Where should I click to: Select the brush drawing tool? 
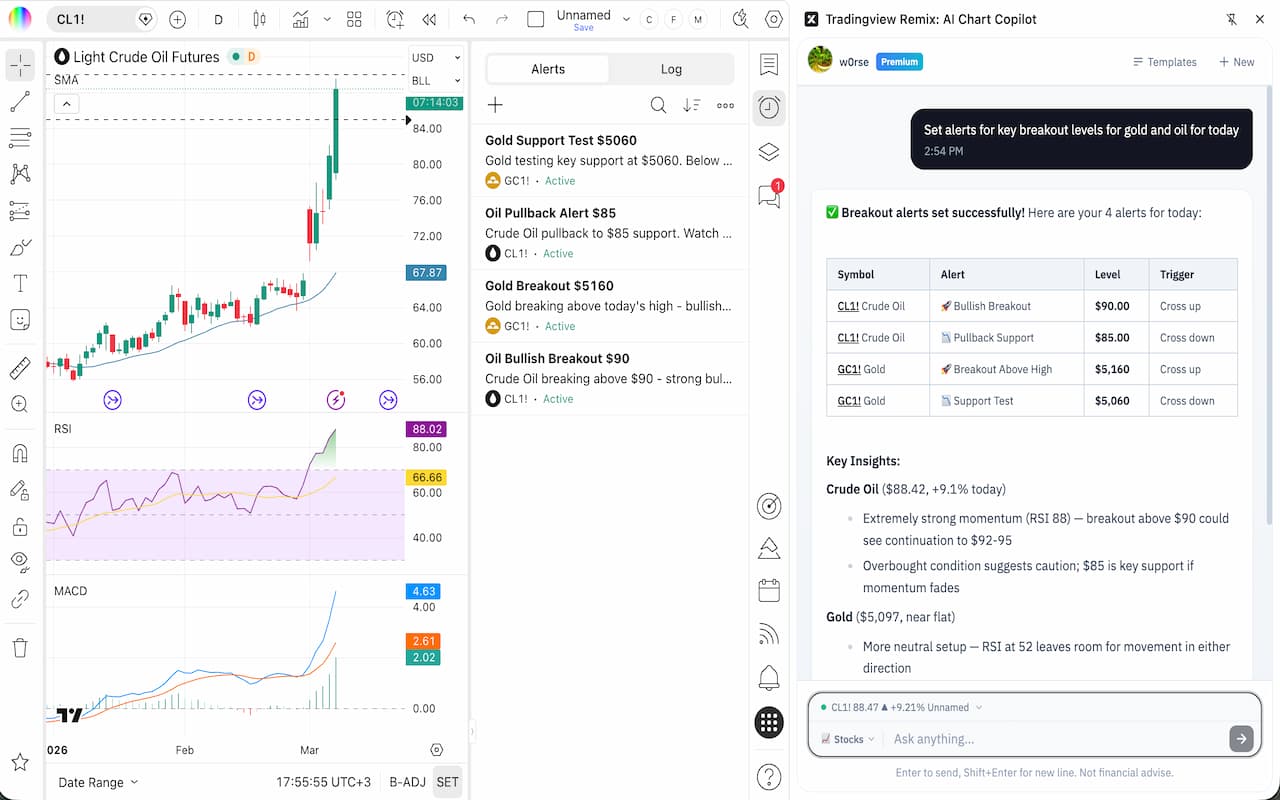click(x=20, y=247)
